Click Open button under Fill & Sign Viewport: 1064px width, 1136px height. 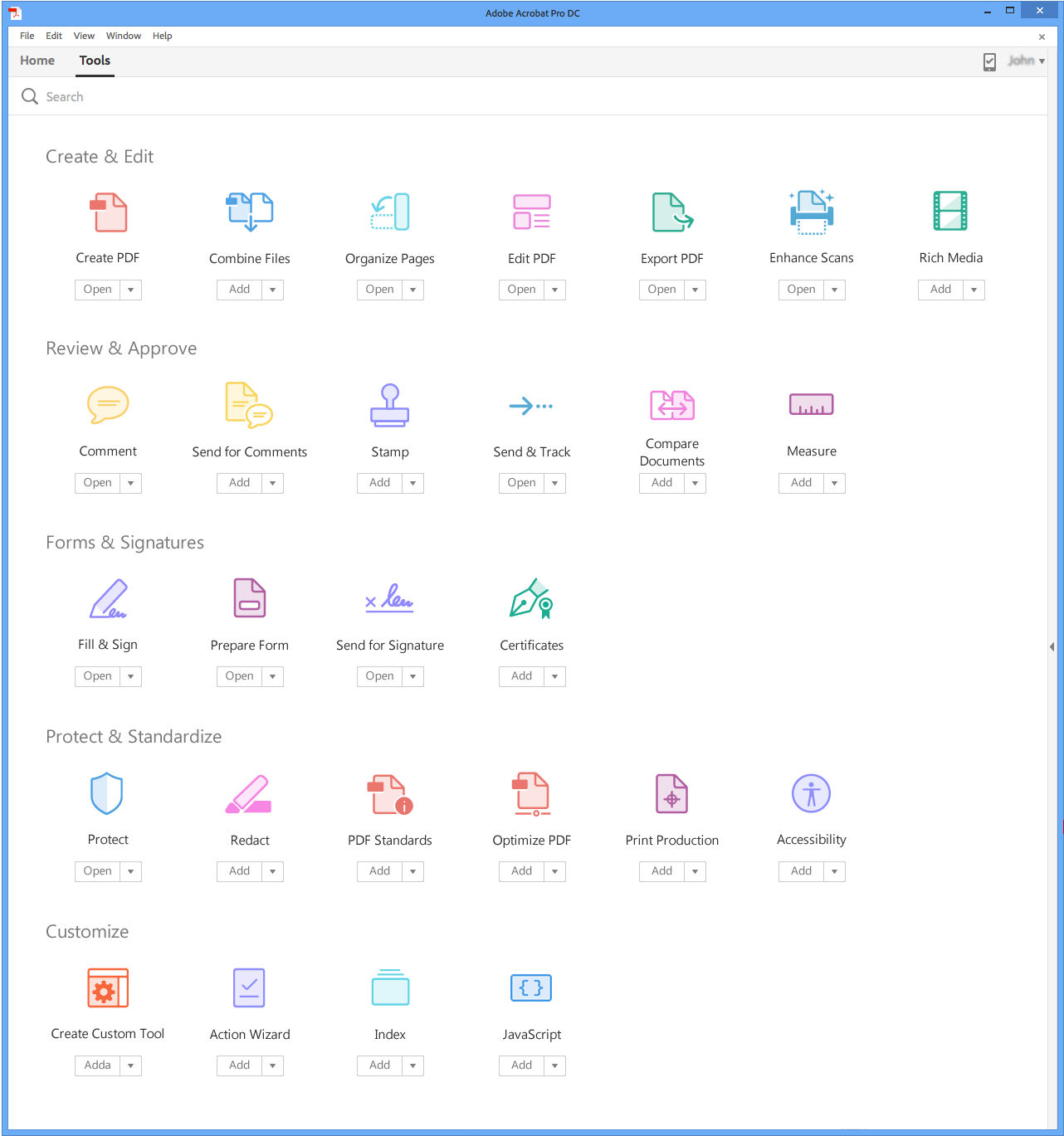(x=98, y=676)
